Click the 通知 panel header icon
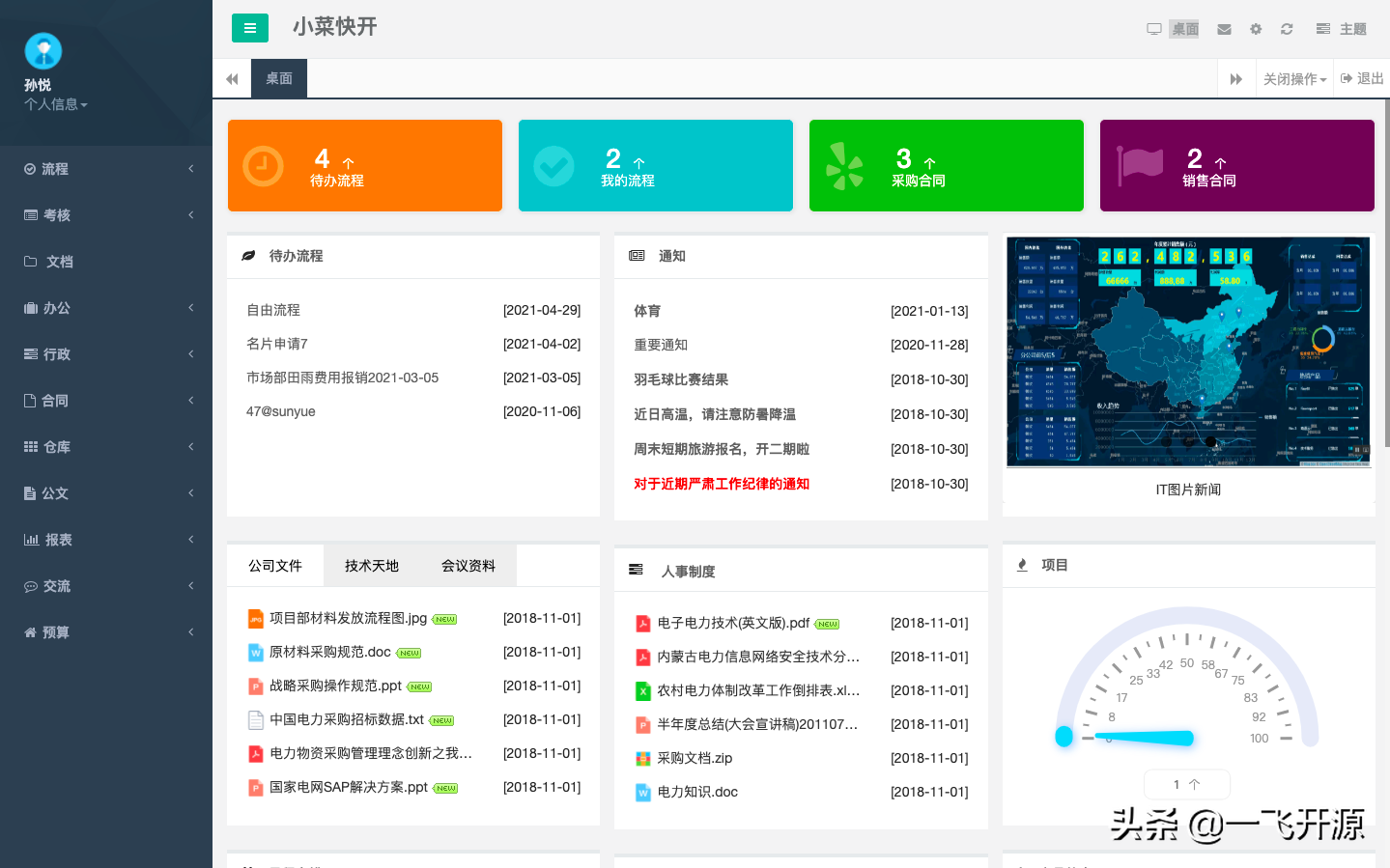This screenshot has width=1390, height=868. (637, 256)
